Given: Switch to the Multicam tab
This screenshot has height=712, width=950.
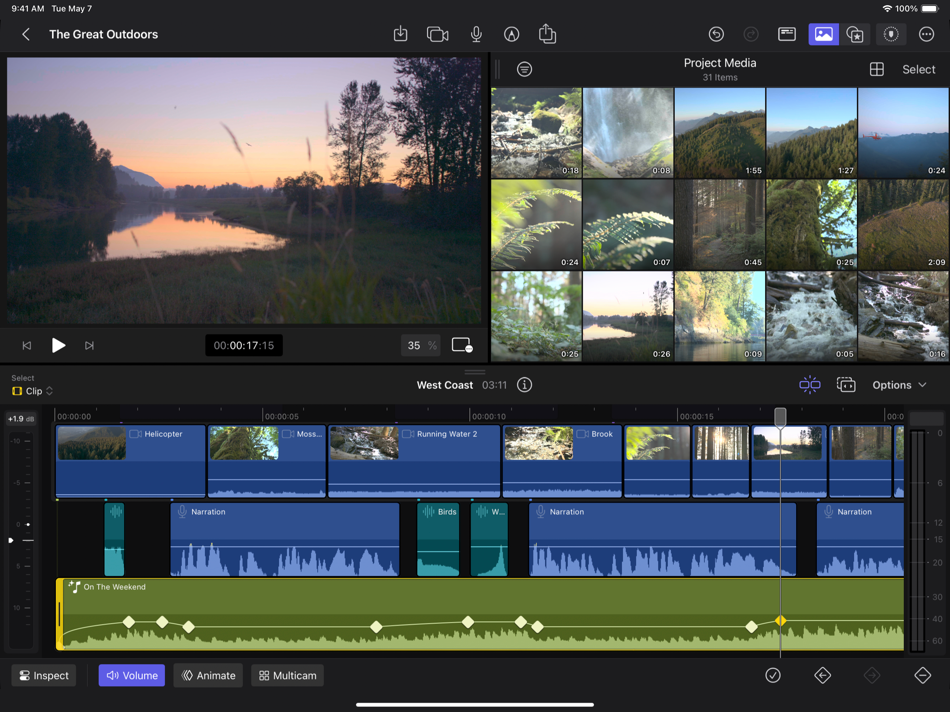Looking at the screenshot, I should [x=288, y=675].
